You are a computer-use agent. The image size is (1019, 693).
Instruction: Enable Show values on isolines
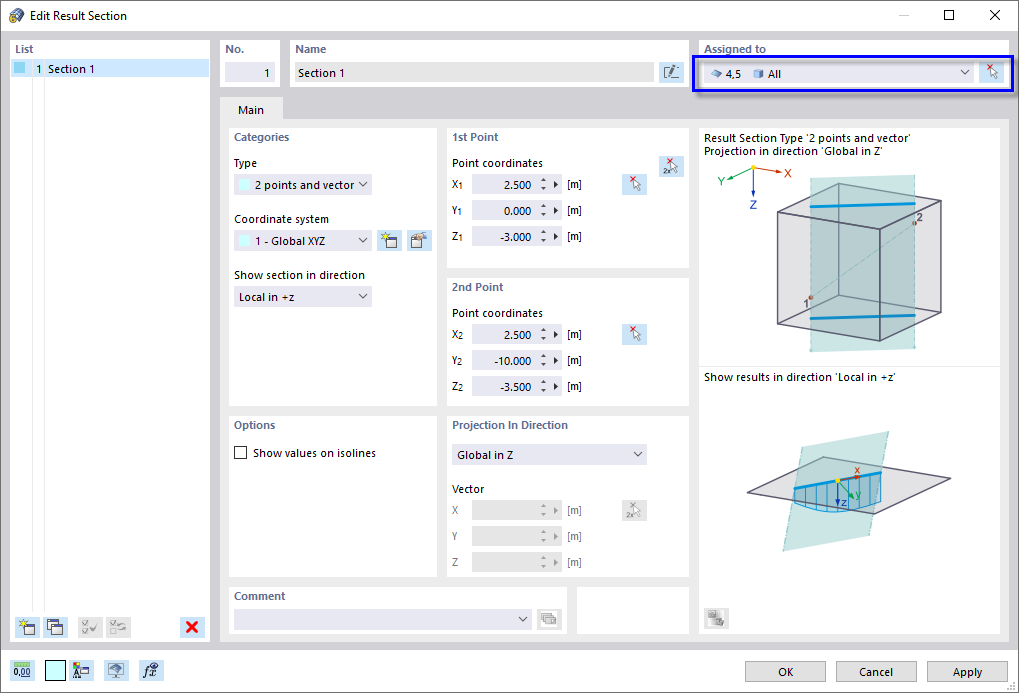(240, 452)
